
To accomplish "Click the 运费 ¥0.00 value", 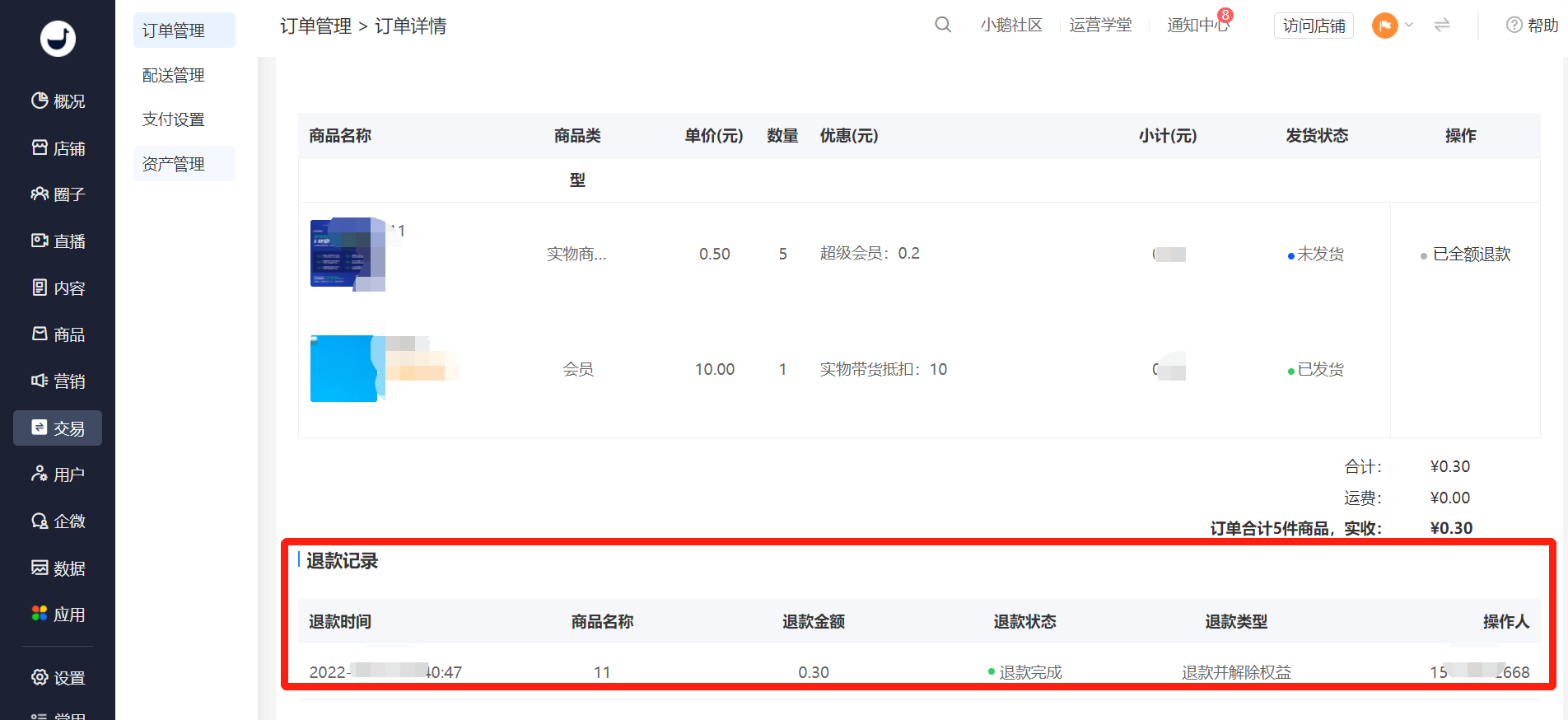I will click(x=1450, y=498).
